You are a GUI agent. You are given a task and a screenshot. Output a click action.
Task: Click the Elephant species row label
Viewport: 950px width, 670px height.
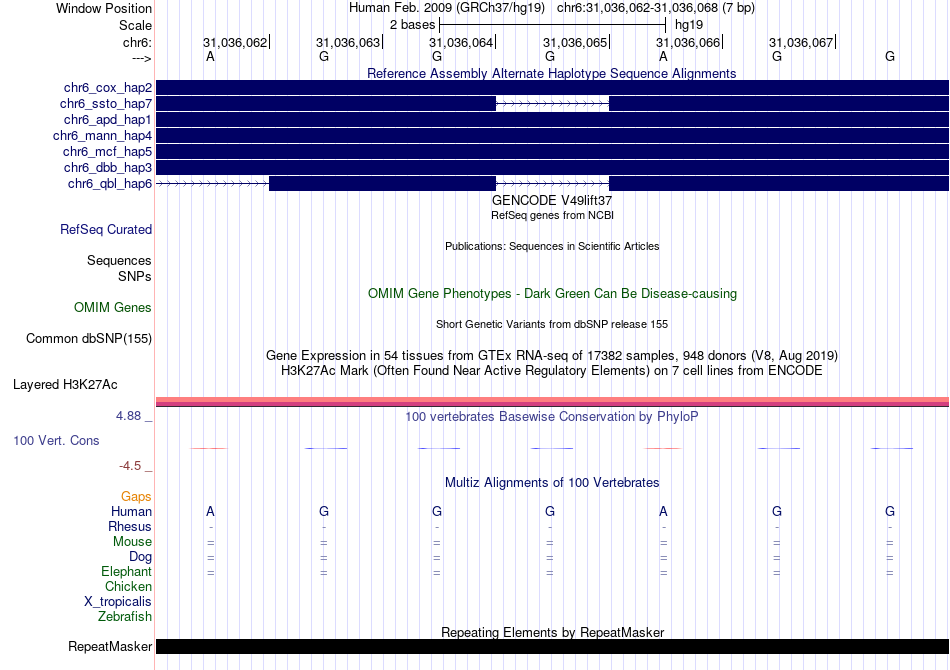[126, 571]
